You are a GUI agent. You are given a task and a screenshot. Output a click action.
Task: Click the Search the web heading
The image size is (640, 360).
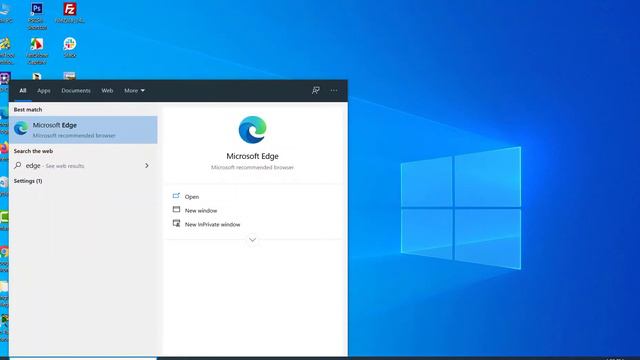click(33, 151)
